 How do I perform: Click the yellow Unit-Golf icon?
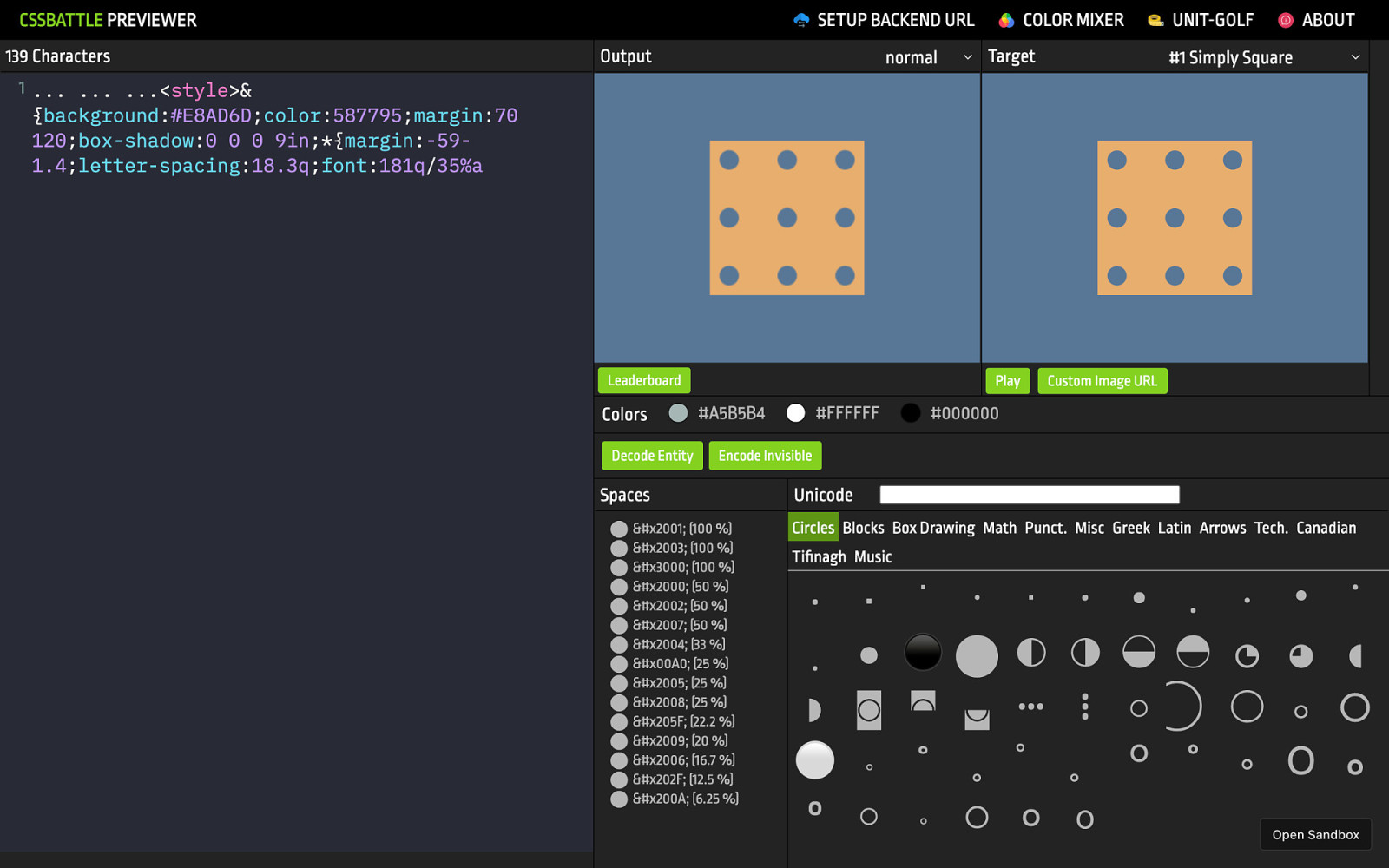[1155, 20]
